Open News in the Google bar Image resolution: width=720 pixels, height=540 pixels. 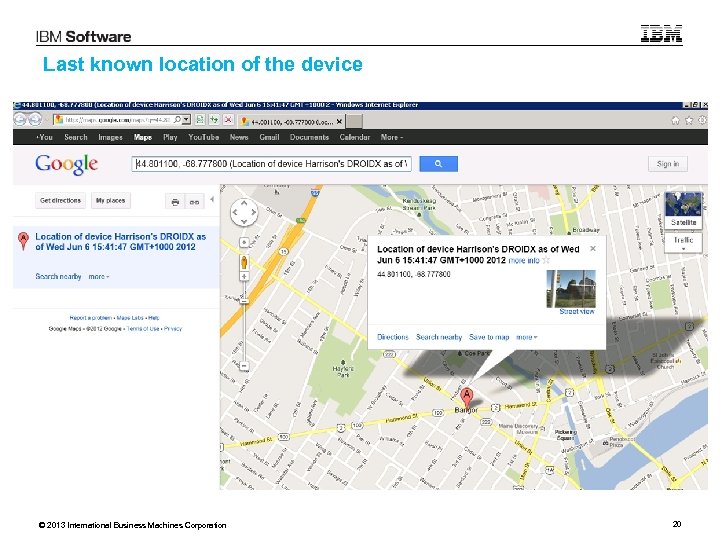239,137
